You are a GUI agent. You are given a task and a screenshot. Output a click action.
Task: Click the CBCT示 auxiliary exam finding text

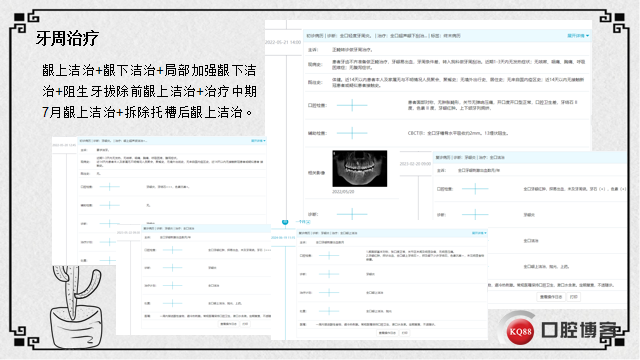[458, 133]
